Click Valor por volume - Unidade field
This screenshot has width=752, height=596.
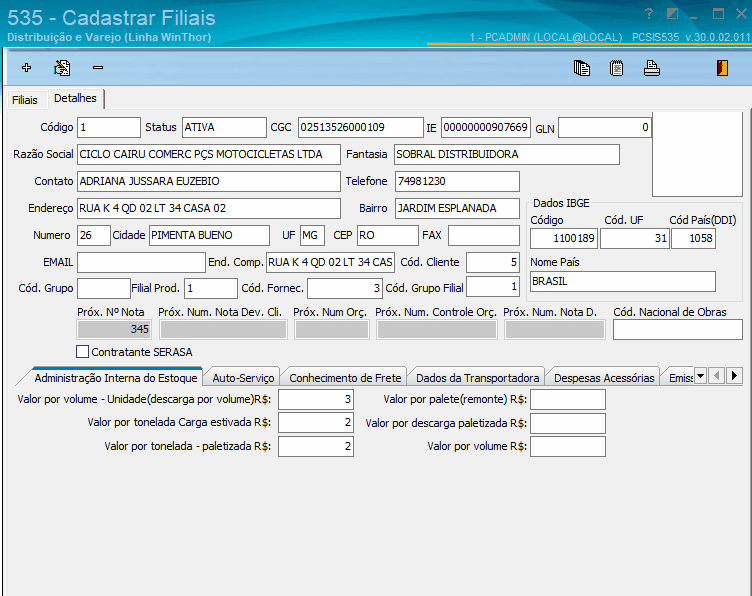click(x=316, y=399)
